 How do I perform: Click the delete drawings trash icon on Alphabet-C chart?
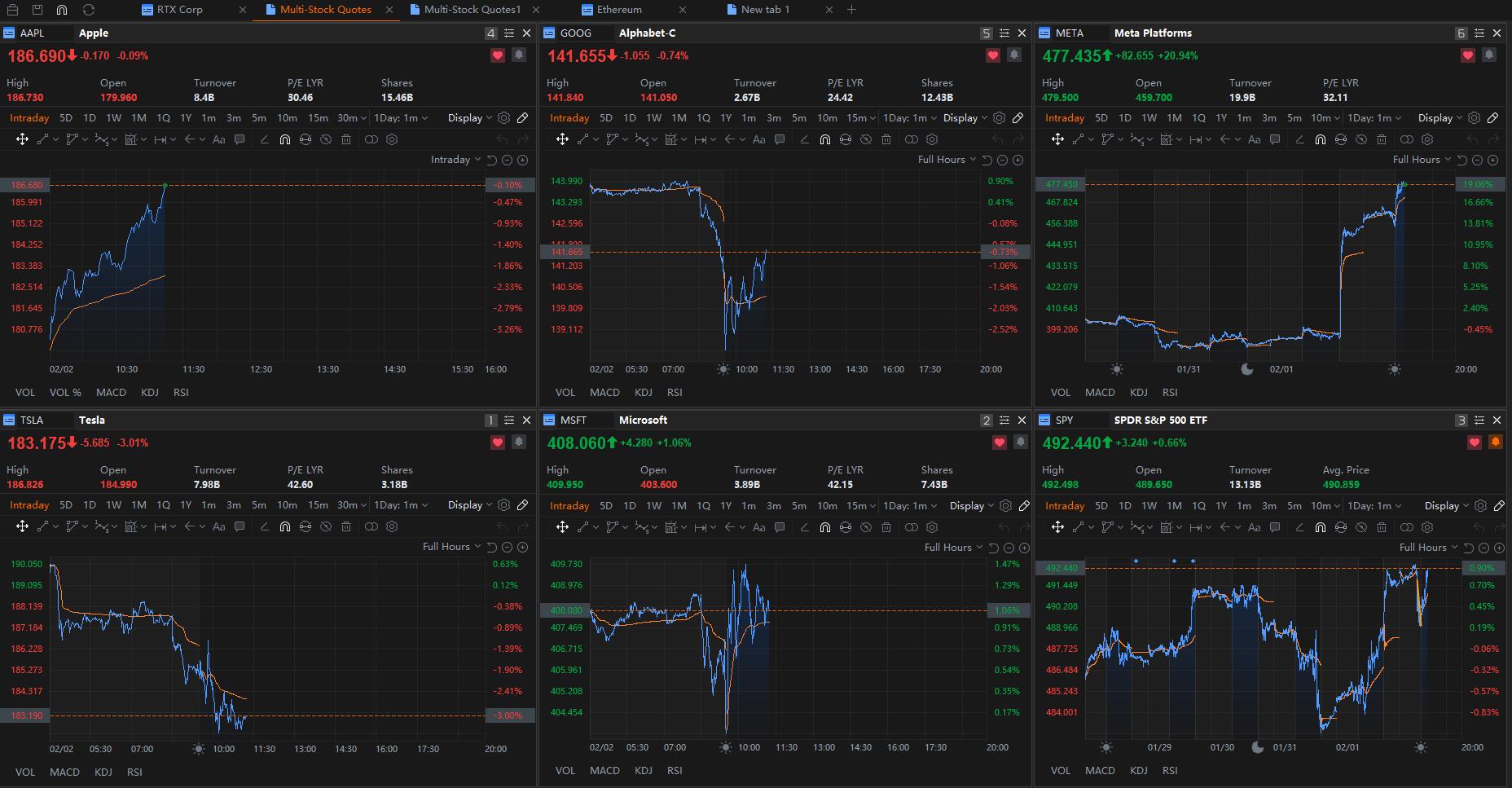886,139
